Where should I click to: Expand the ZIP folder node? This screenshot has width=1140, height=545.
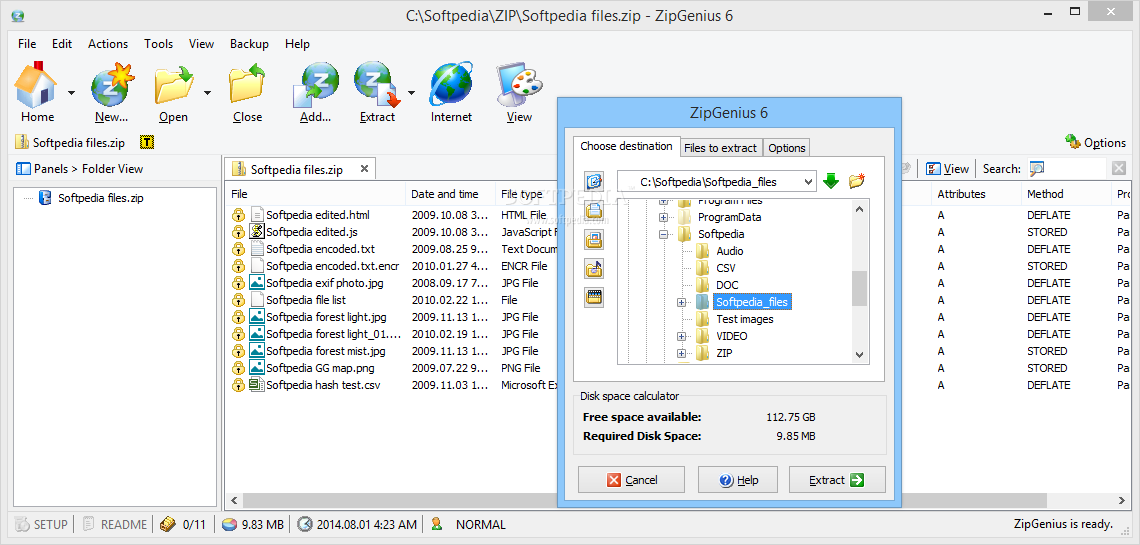(x=681, y=353)
